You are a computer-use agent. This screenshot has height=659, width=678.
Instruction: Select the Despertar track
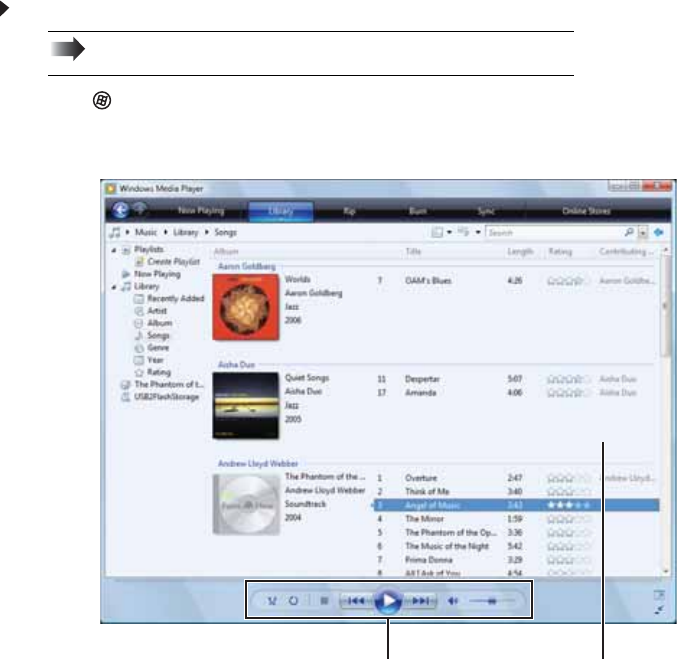[x=422, y=379]
